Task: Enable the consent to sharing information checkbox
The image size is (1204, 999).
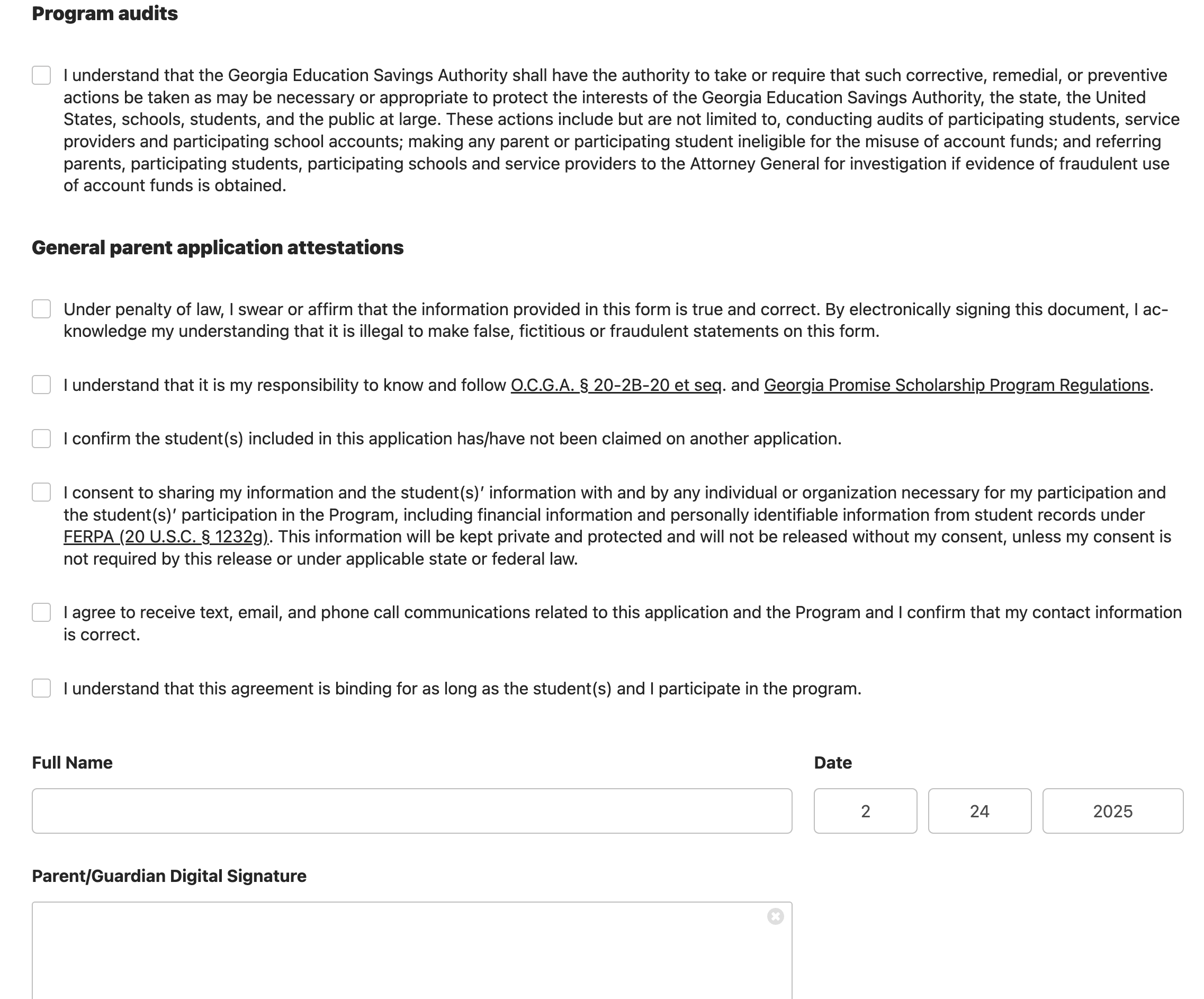Action: pyautogui.click(x=41, y=492)
